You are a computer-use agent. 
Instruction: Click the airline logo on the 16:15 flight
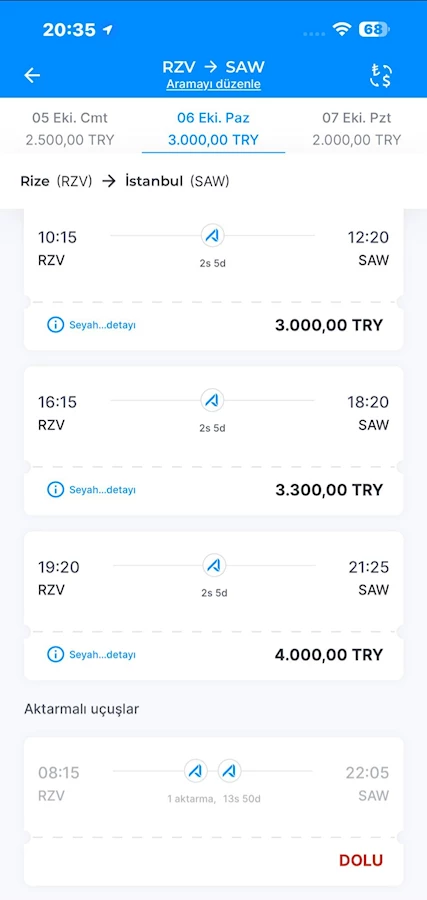coord(213,400)
